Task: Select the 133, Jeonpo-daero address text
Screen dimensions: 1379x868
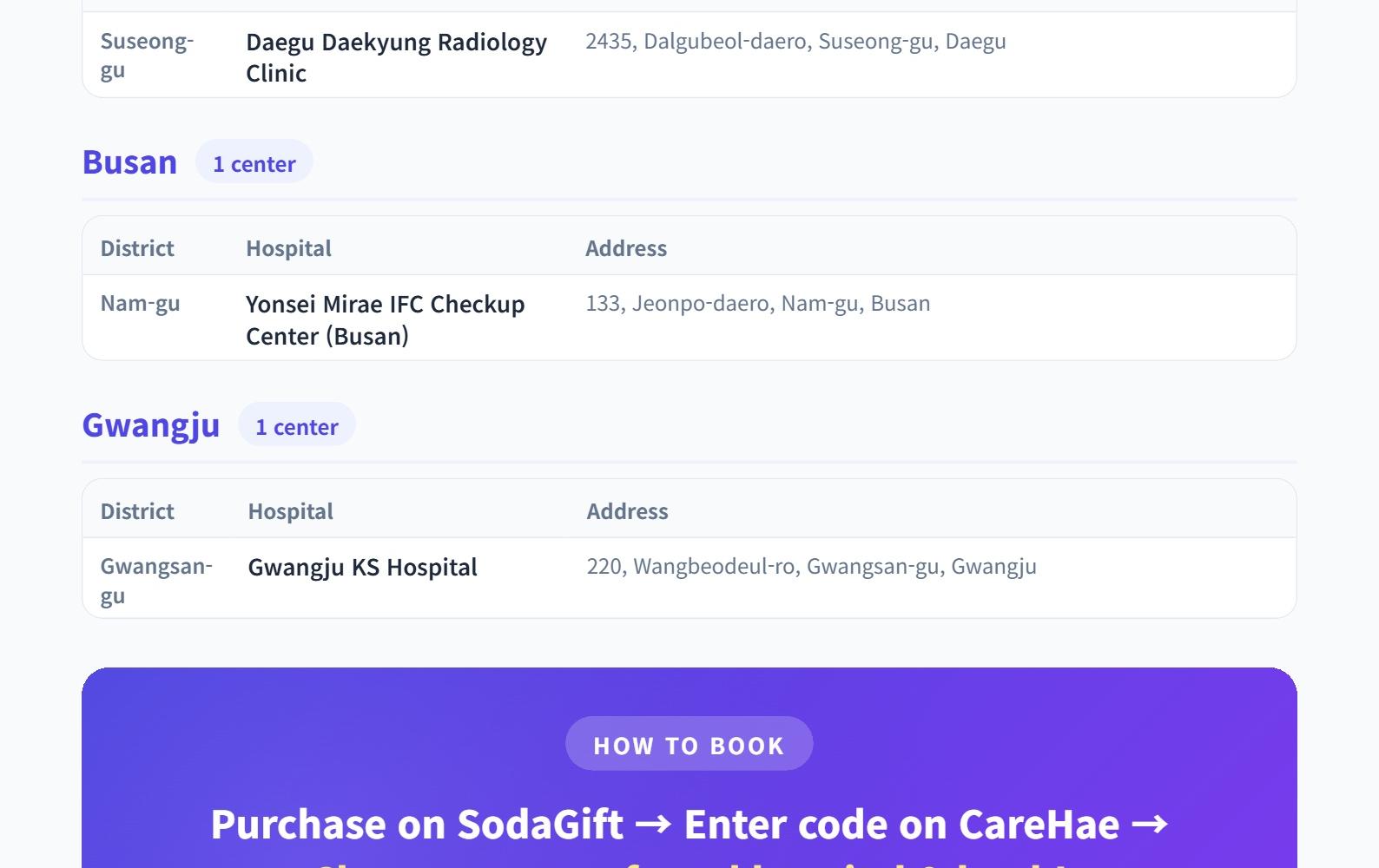Action: pos(757,303)
